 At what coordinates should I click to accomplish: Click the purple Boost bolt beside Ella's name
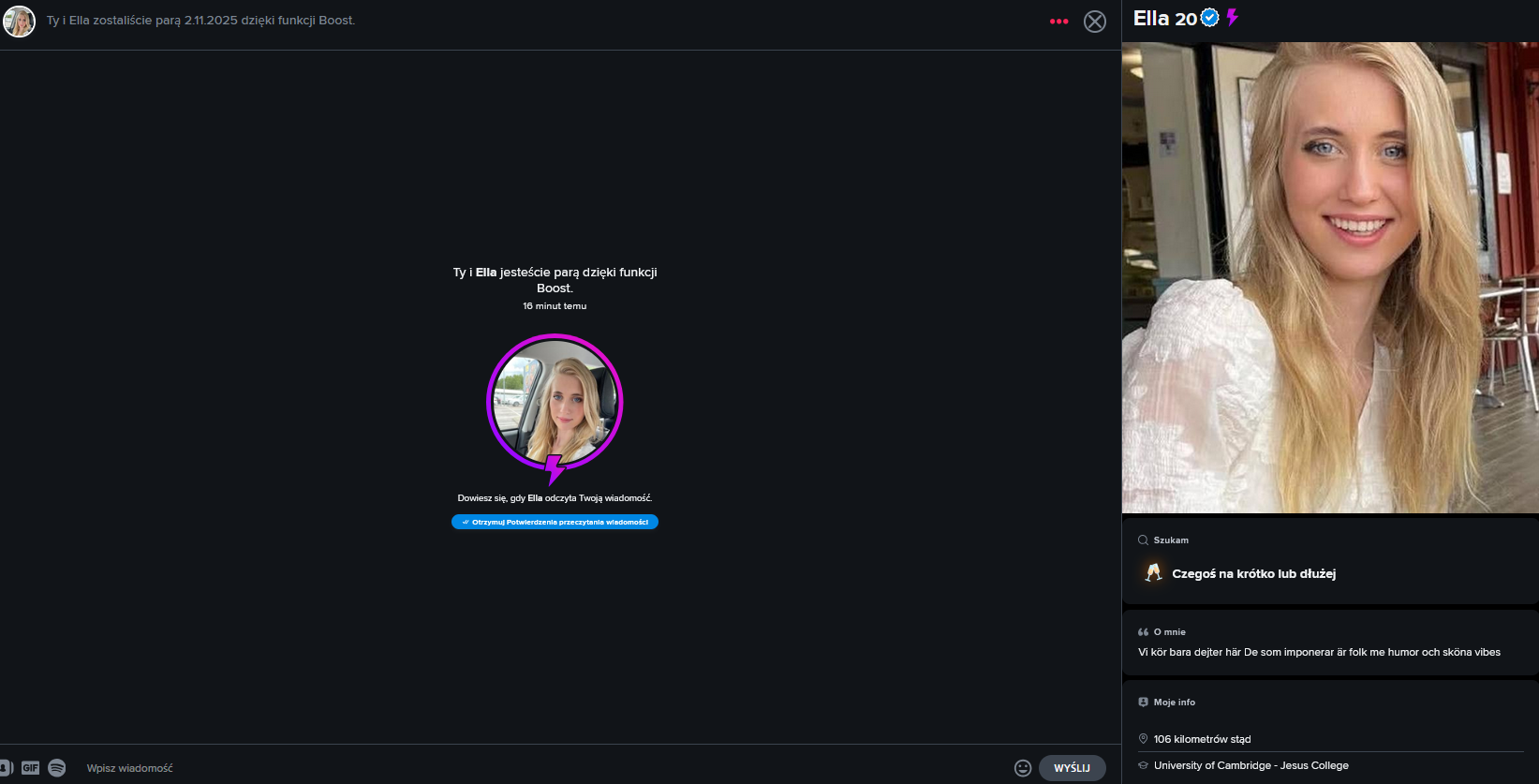[x=1233, y=18]
